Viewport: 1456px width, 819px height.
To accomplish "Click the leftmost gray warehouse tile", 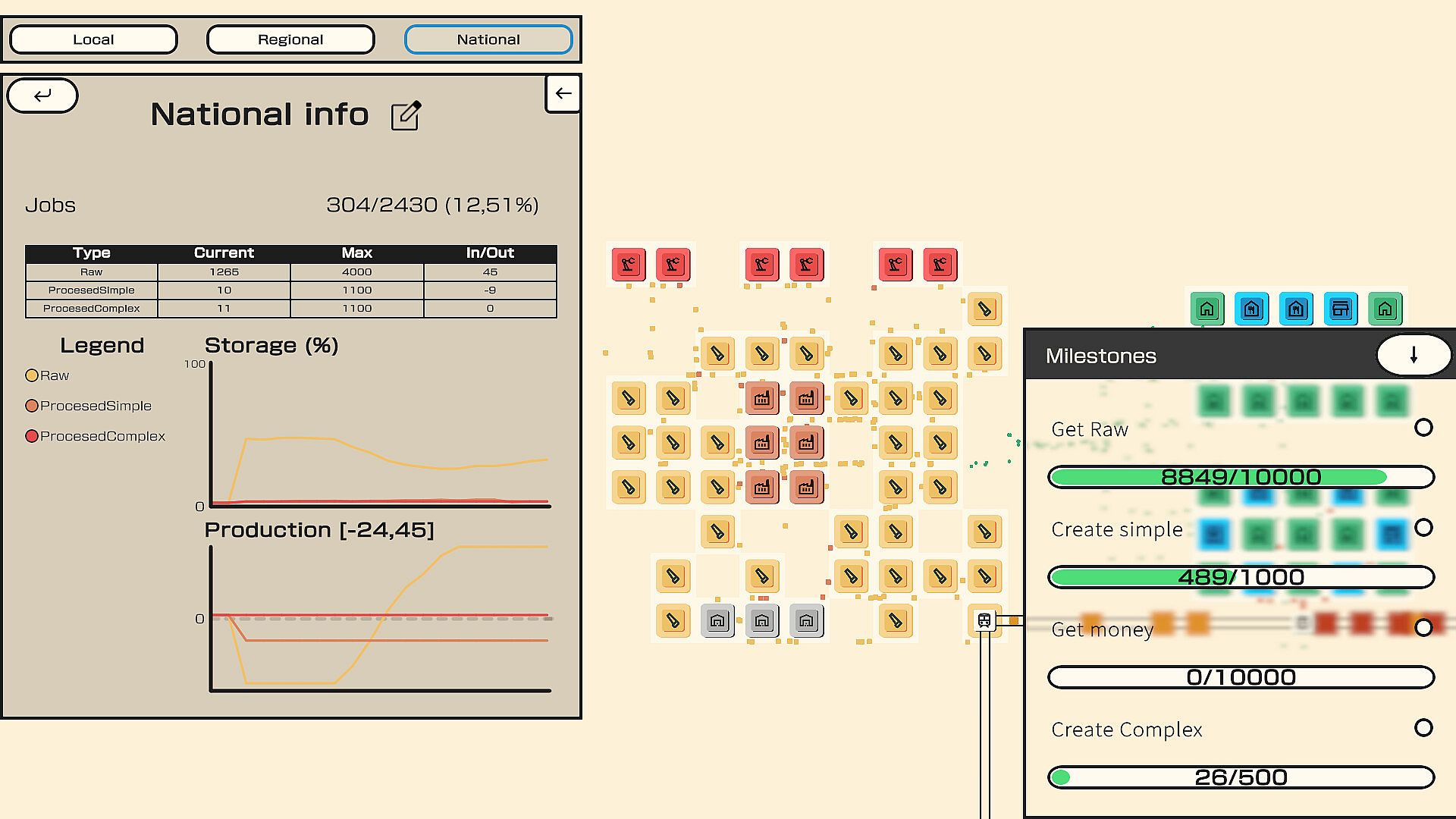I will pos(717,621).
